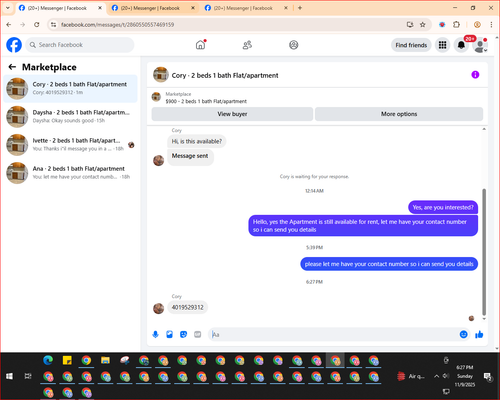This screenshot has height=400, width=500.
Task: Click the Cory conversation header title
Action: [x=225, y=75]
